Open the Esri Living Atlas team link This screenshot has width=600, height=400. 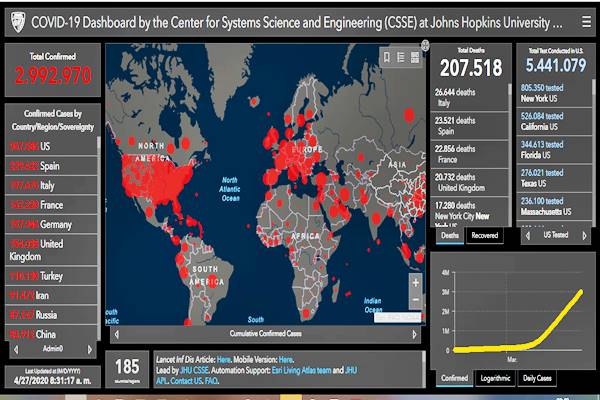point(301,370)
